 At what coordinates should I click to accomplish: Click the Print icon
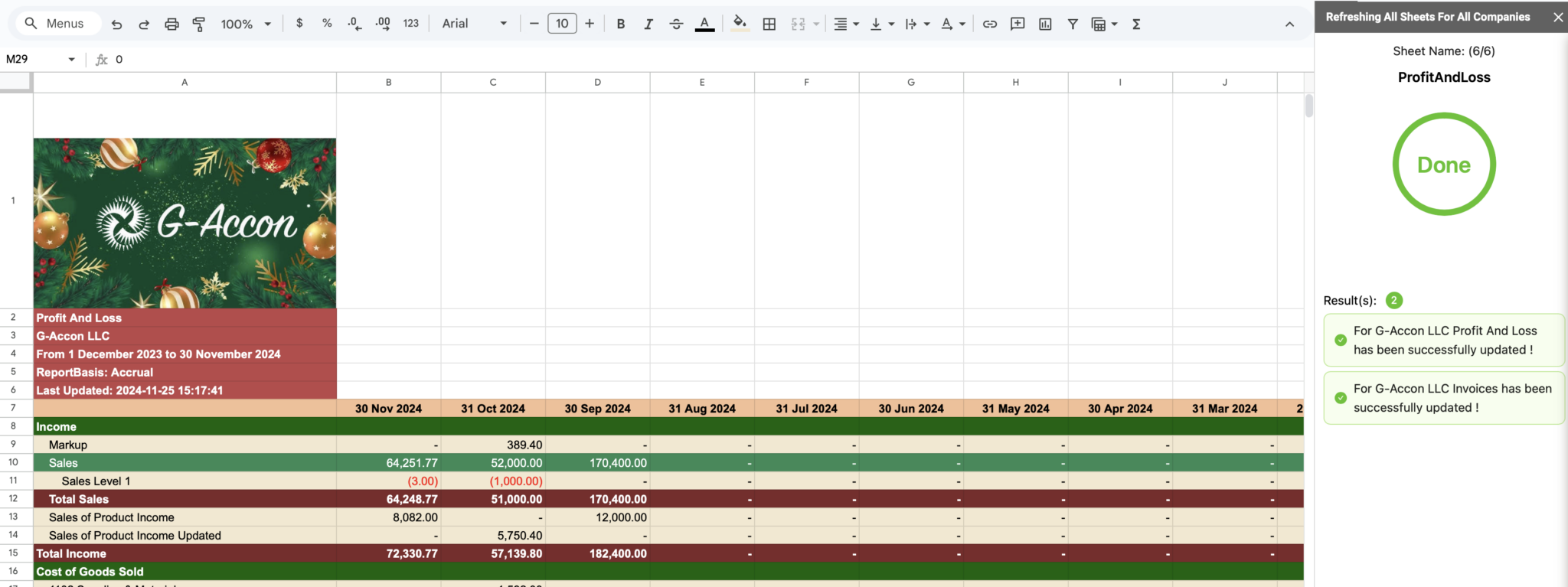click(171, 24)
